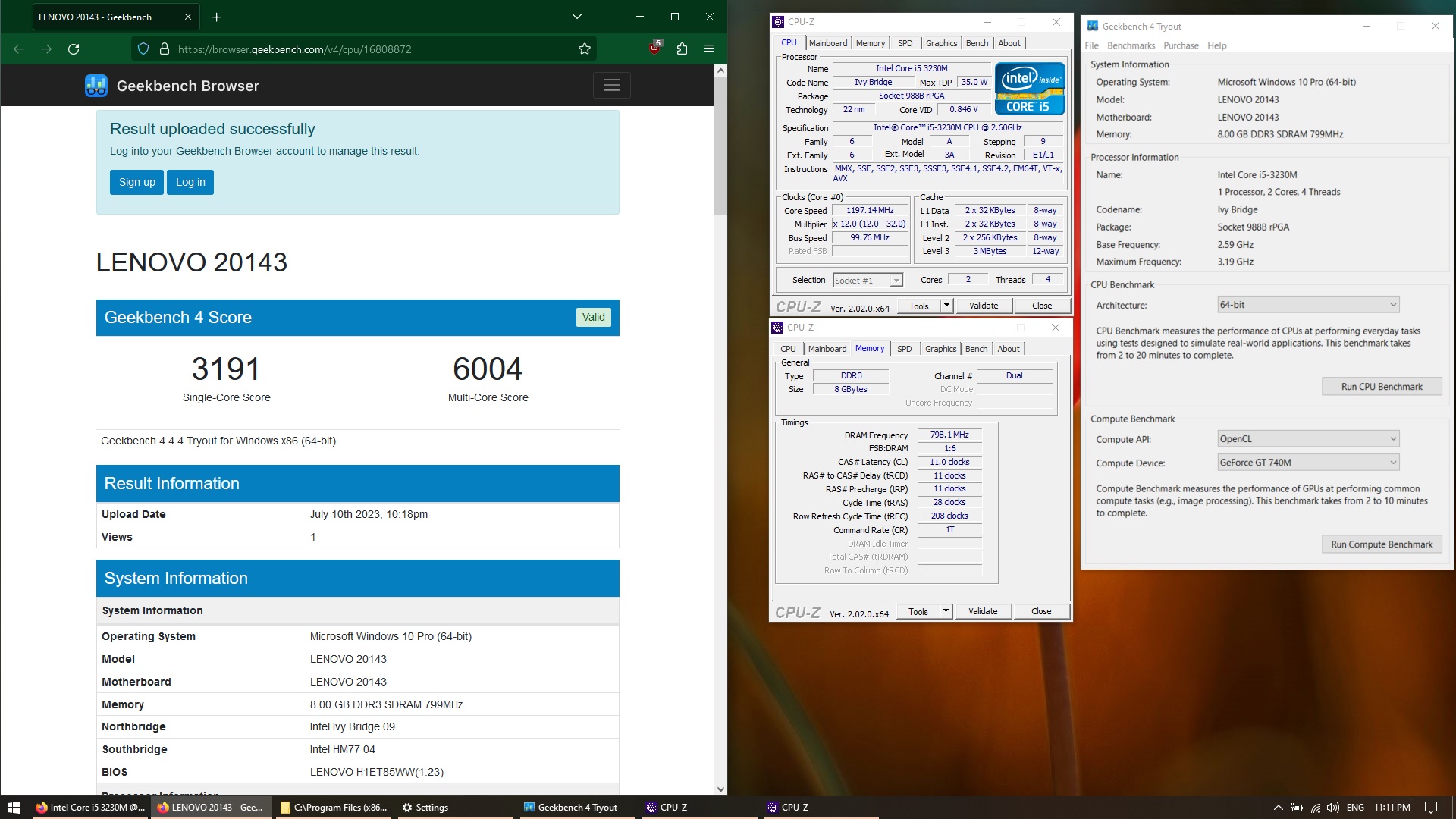This screenshot has width=1456, height=819.
Task: Go back in browser history
Action: [x=19, y=49]
